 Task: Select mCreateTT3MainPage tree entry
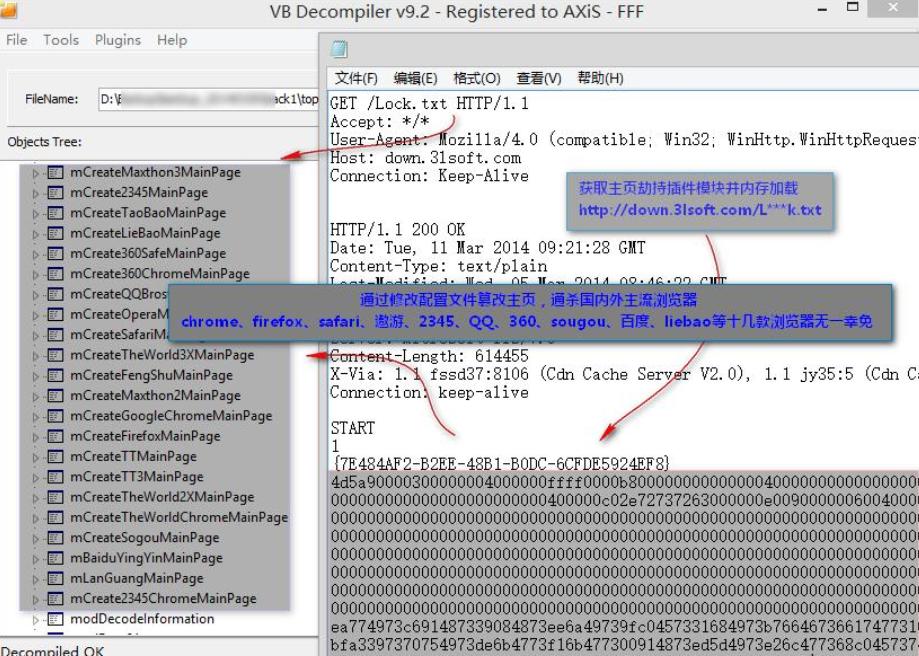coord(137,477)
